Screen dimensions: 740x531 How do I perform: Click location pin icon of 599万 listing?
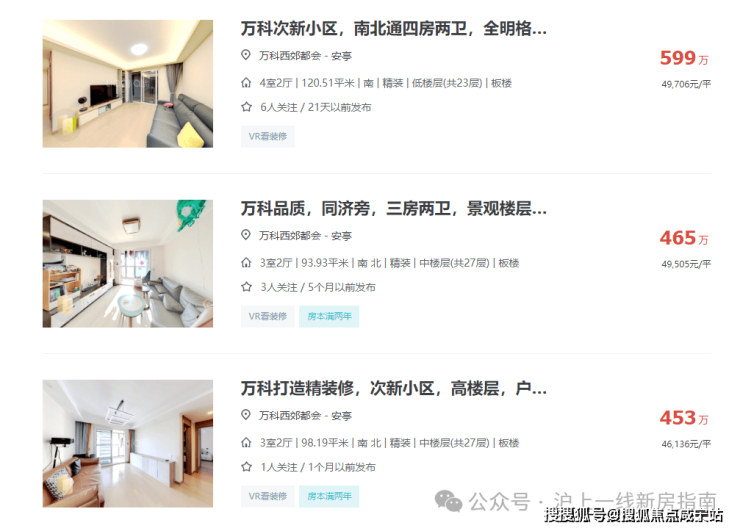pyautogui.click(x=245, y=55)
